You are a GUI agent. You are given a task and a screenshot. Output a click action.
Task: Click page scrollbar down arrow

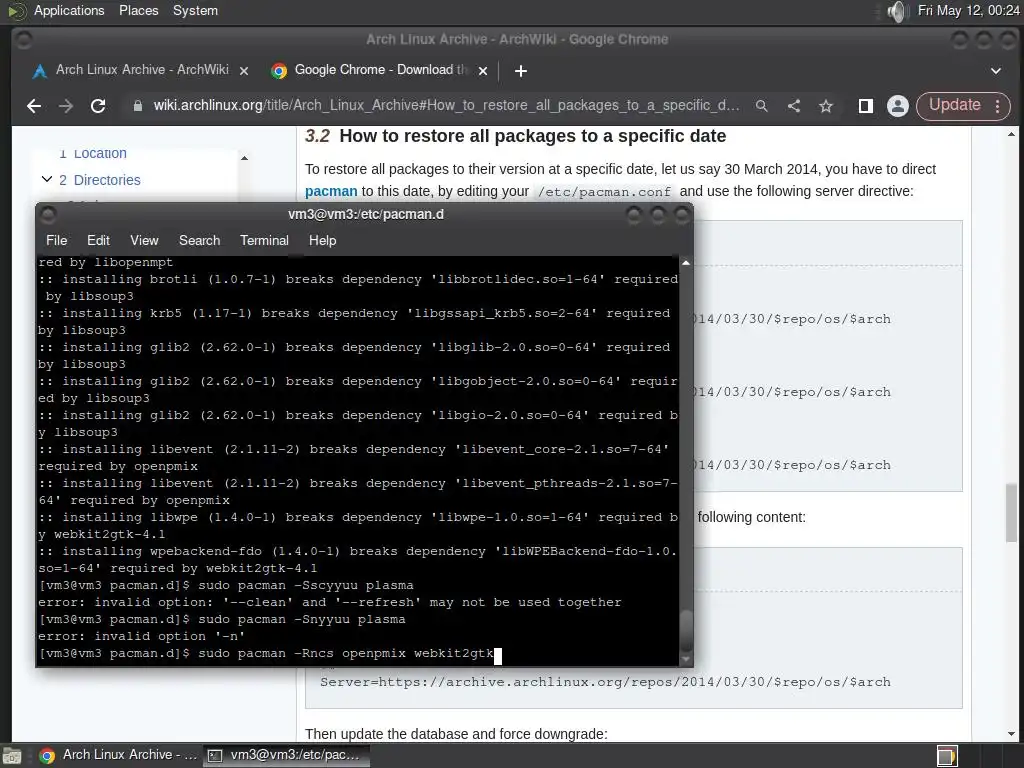[x=1011, y=734]
